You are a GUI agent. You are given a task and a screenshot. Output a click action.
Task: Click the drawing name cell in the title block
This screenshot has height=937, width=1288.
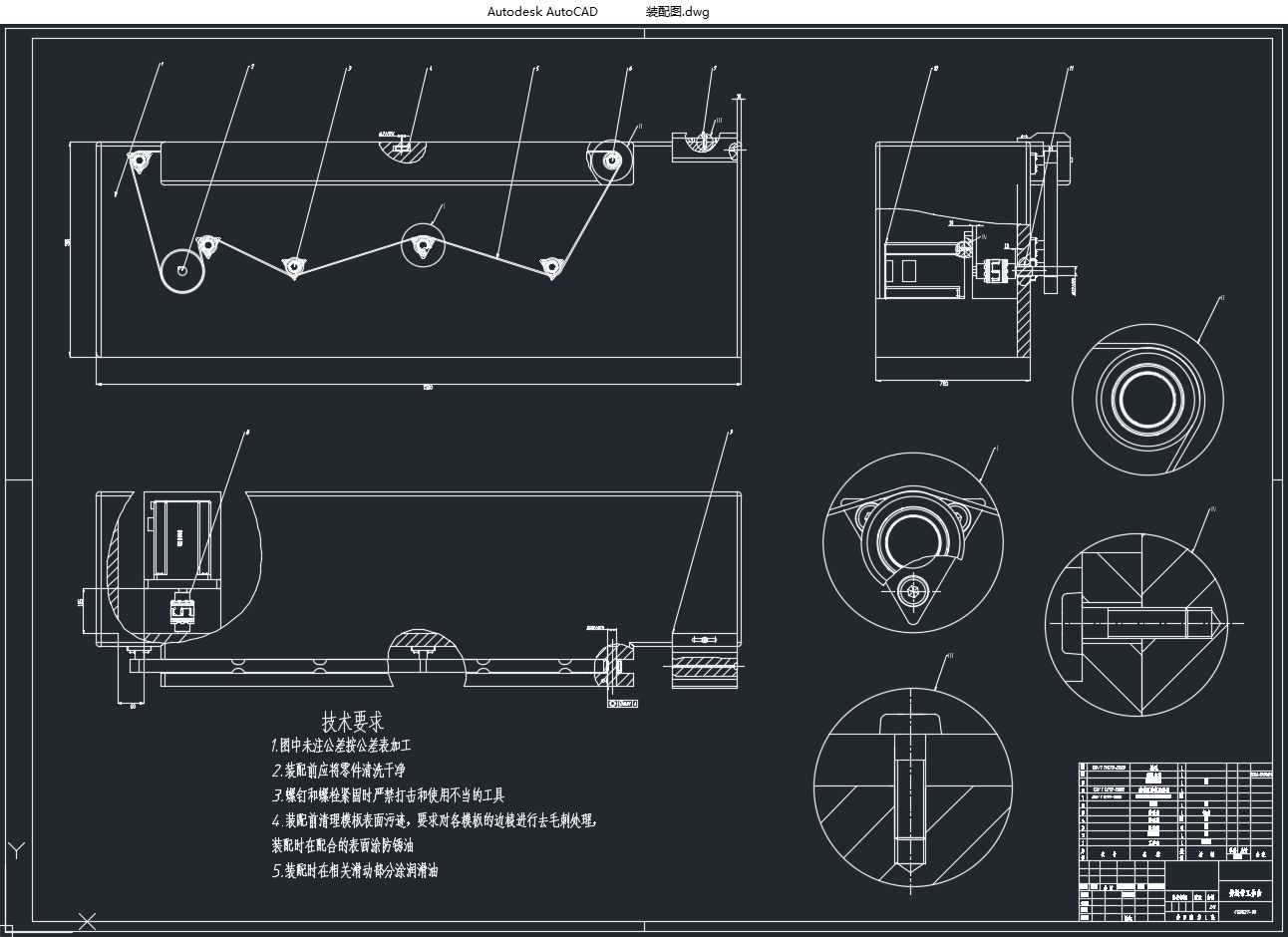[1245, 894]
